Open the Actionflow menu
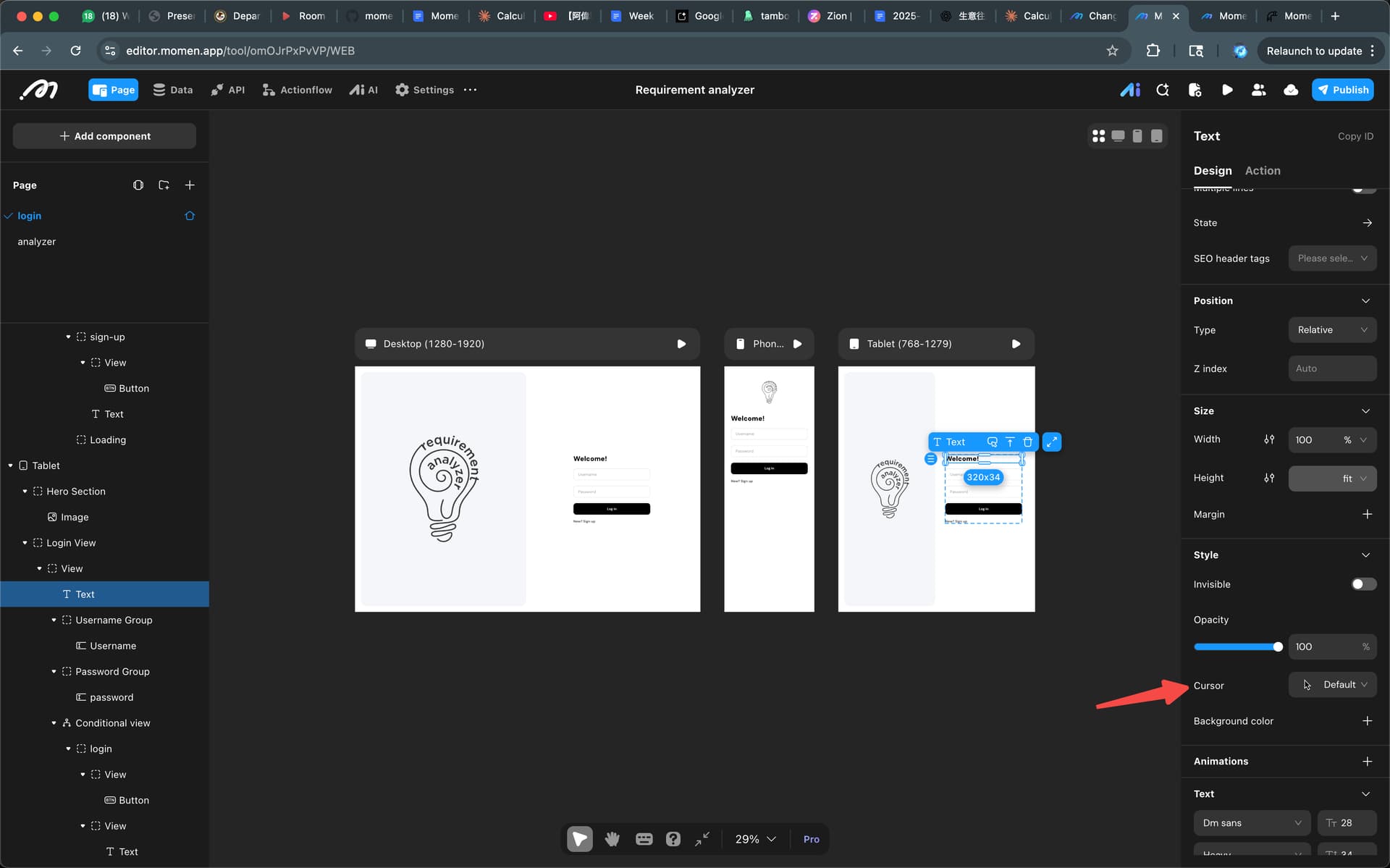Viewport: 1390px width, 868px height. 298,90
